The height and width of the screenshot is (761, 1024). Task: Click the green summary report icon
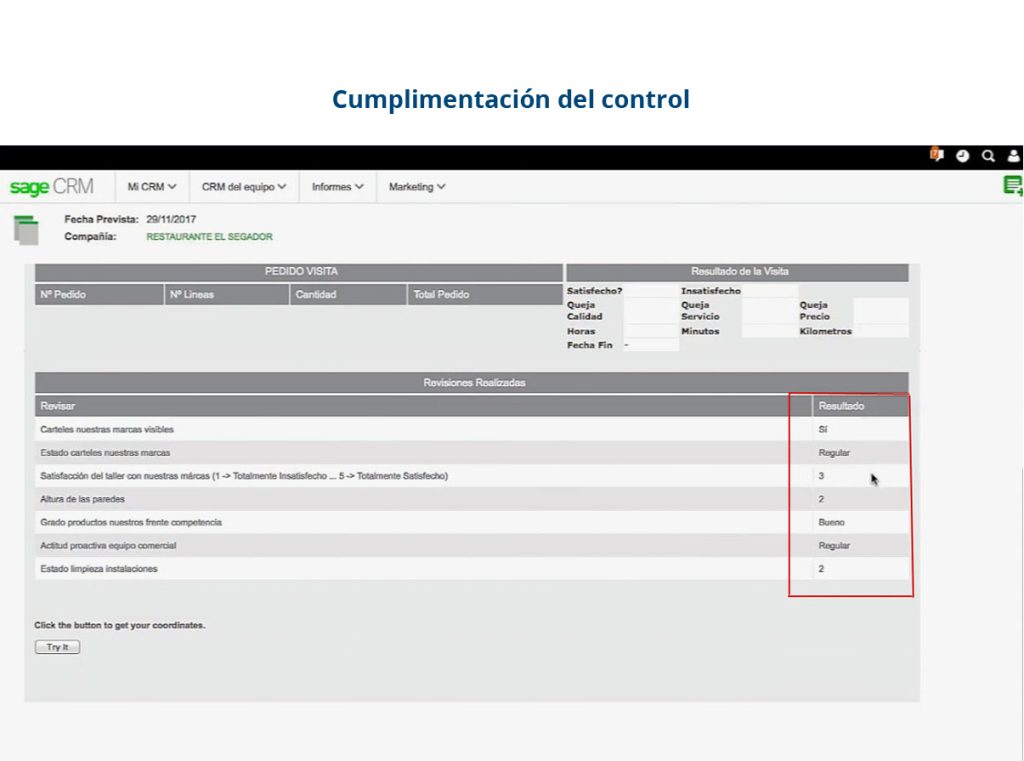[x=1013, y=184]
